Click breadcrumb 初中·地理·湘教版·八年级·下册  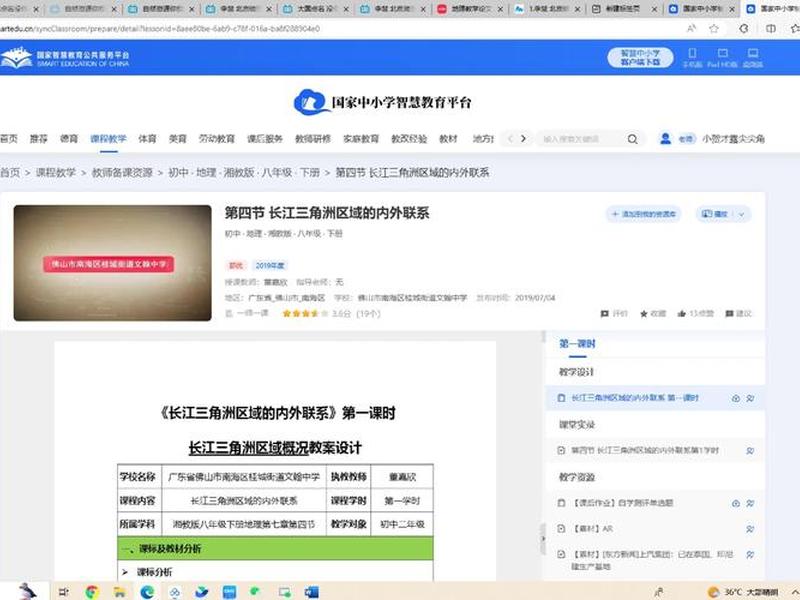pos(244,172)
